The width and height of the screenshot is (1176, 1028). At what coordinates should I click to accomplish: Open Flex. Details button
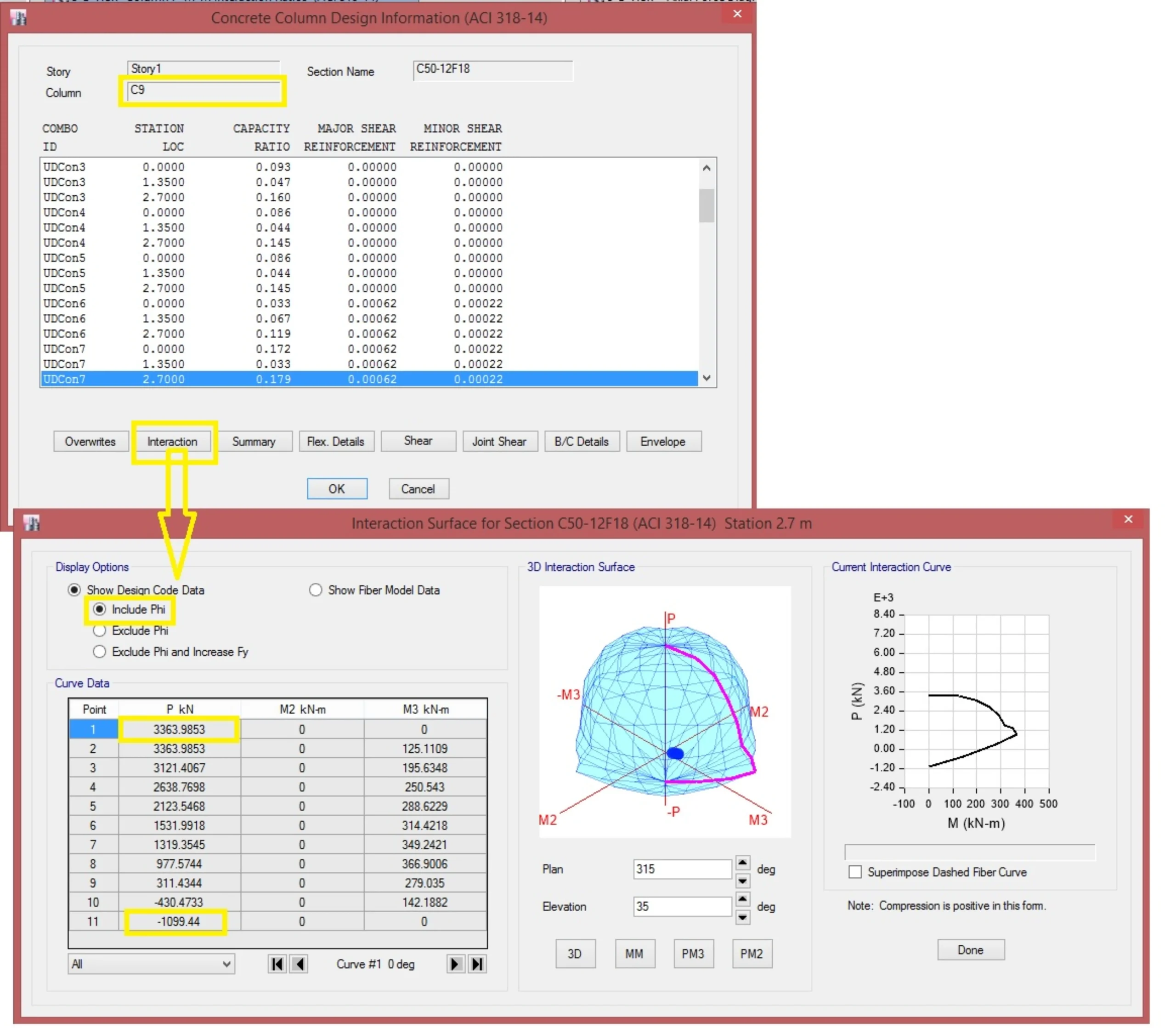pyautogui.click(x=336, y=441)
